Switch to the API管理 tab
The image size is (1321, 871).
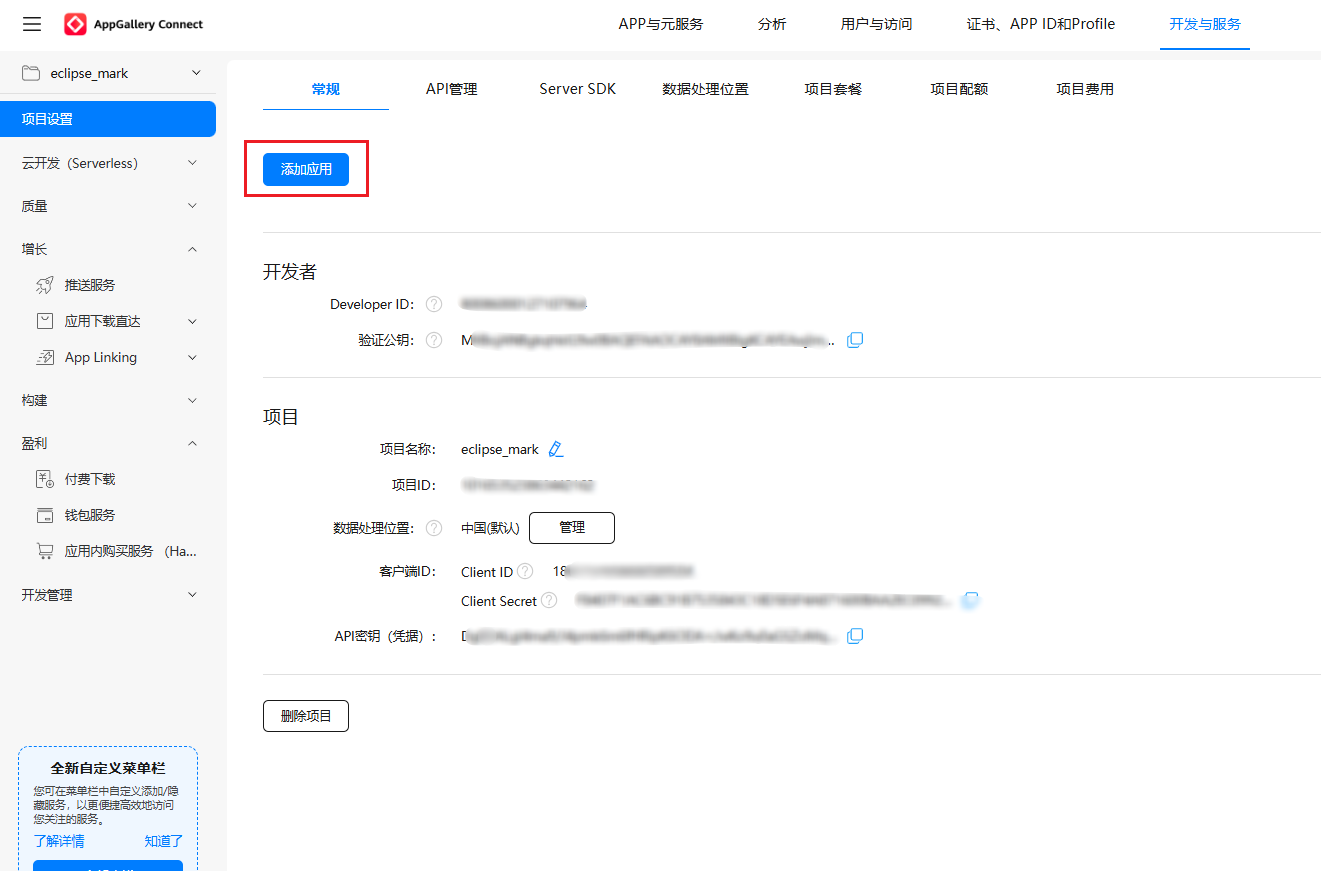452,89
